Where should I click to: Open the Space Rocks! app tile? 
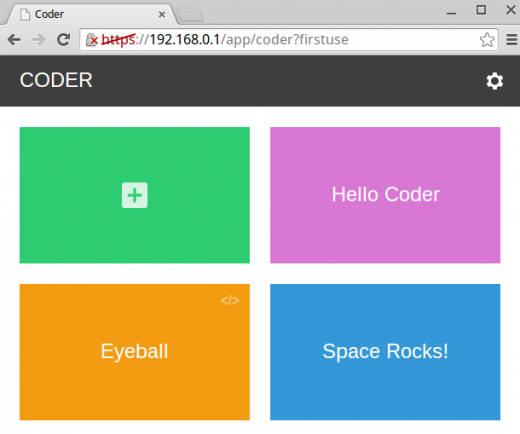tap(385, 352)
